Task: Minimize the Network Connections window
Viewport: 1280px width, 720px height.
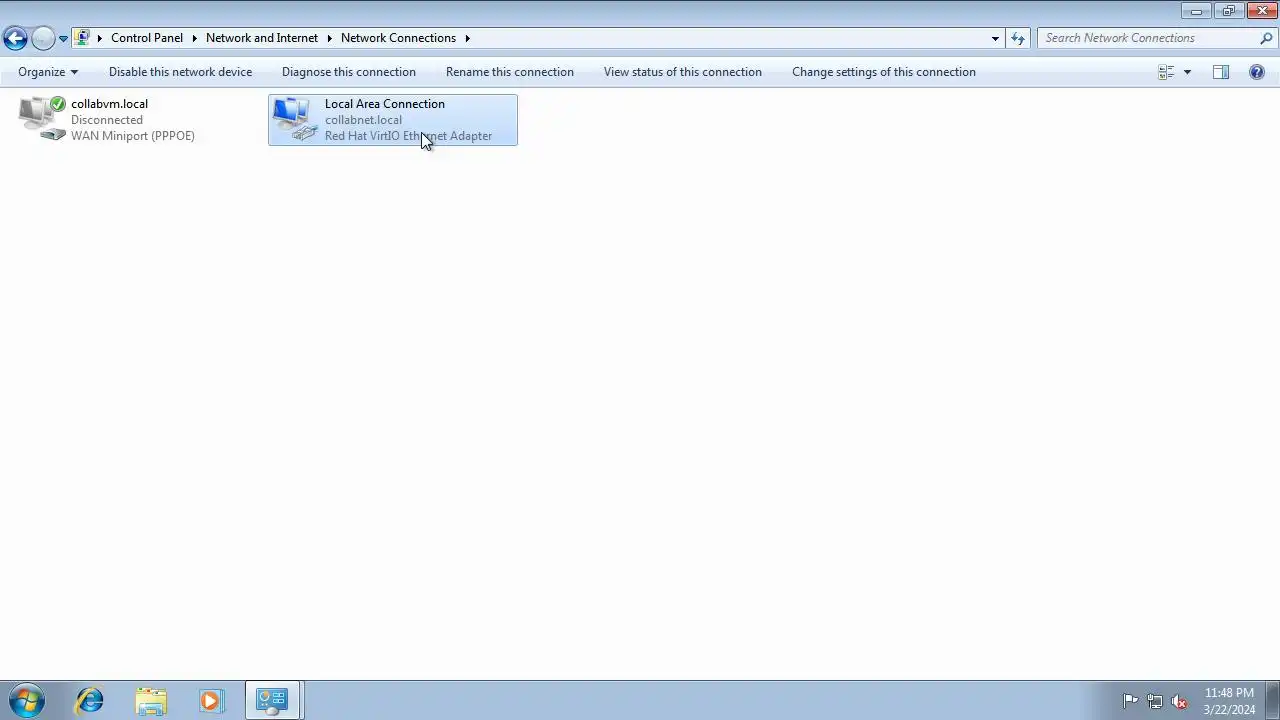Action: tap(1196, 11)
